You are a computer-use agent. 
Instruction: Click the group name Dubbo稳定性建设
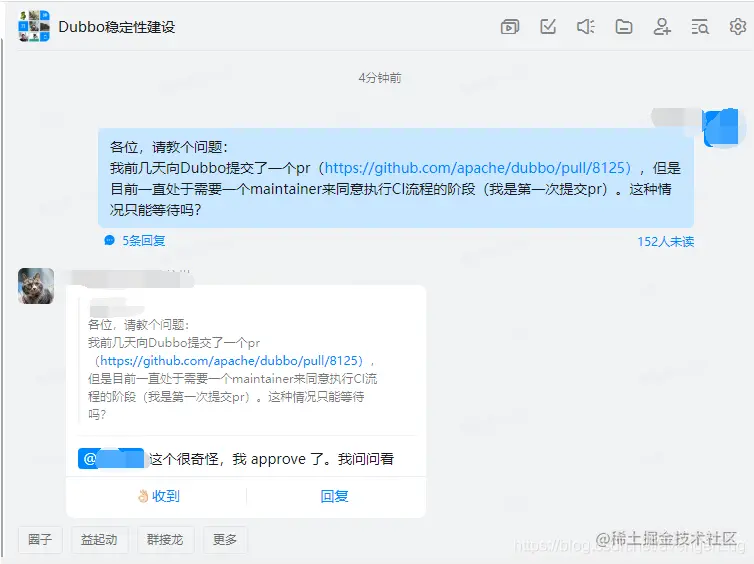tap(117, 27)
